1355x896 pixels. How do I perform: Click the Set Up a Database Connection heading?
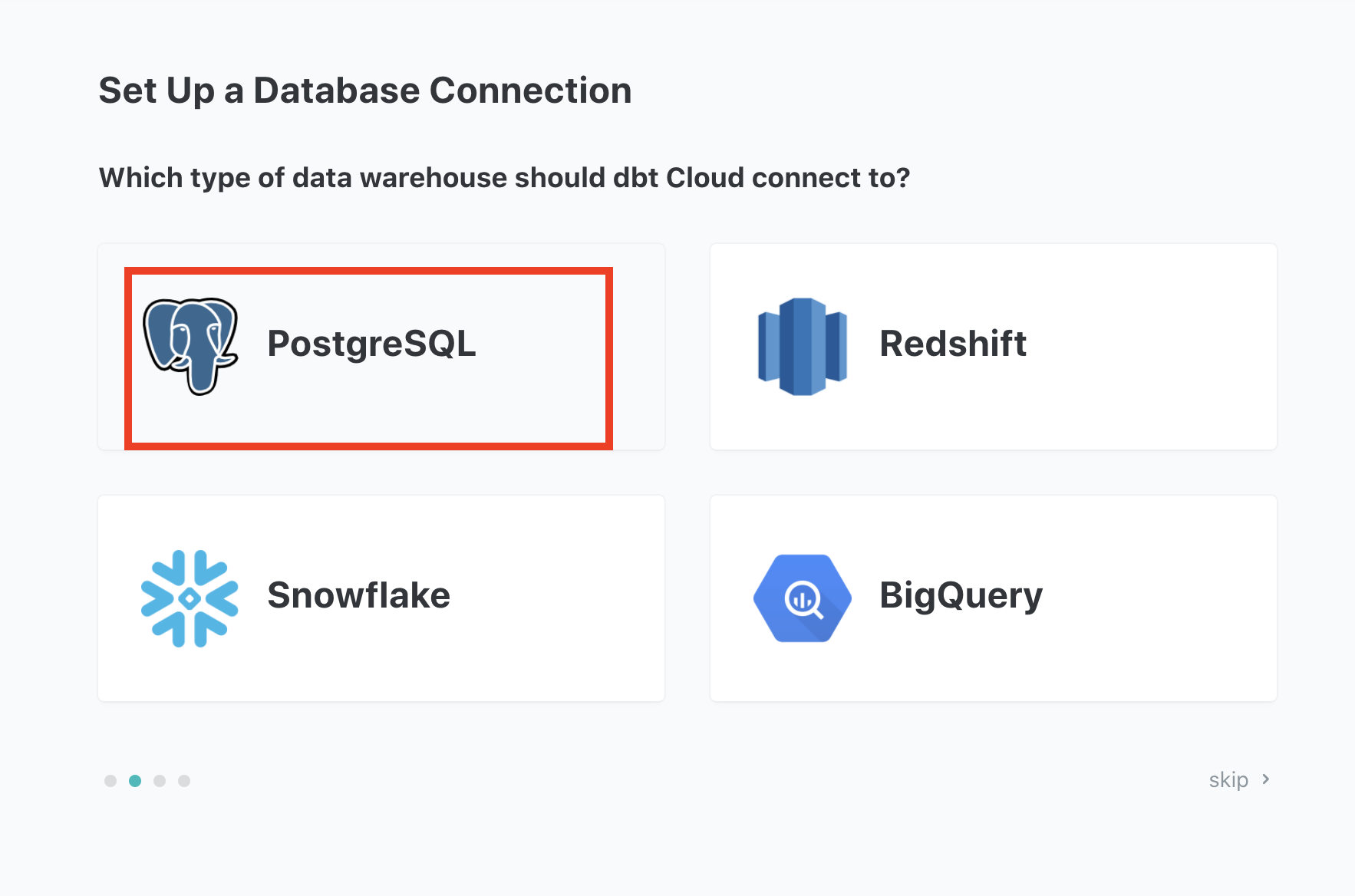(365, 91)
